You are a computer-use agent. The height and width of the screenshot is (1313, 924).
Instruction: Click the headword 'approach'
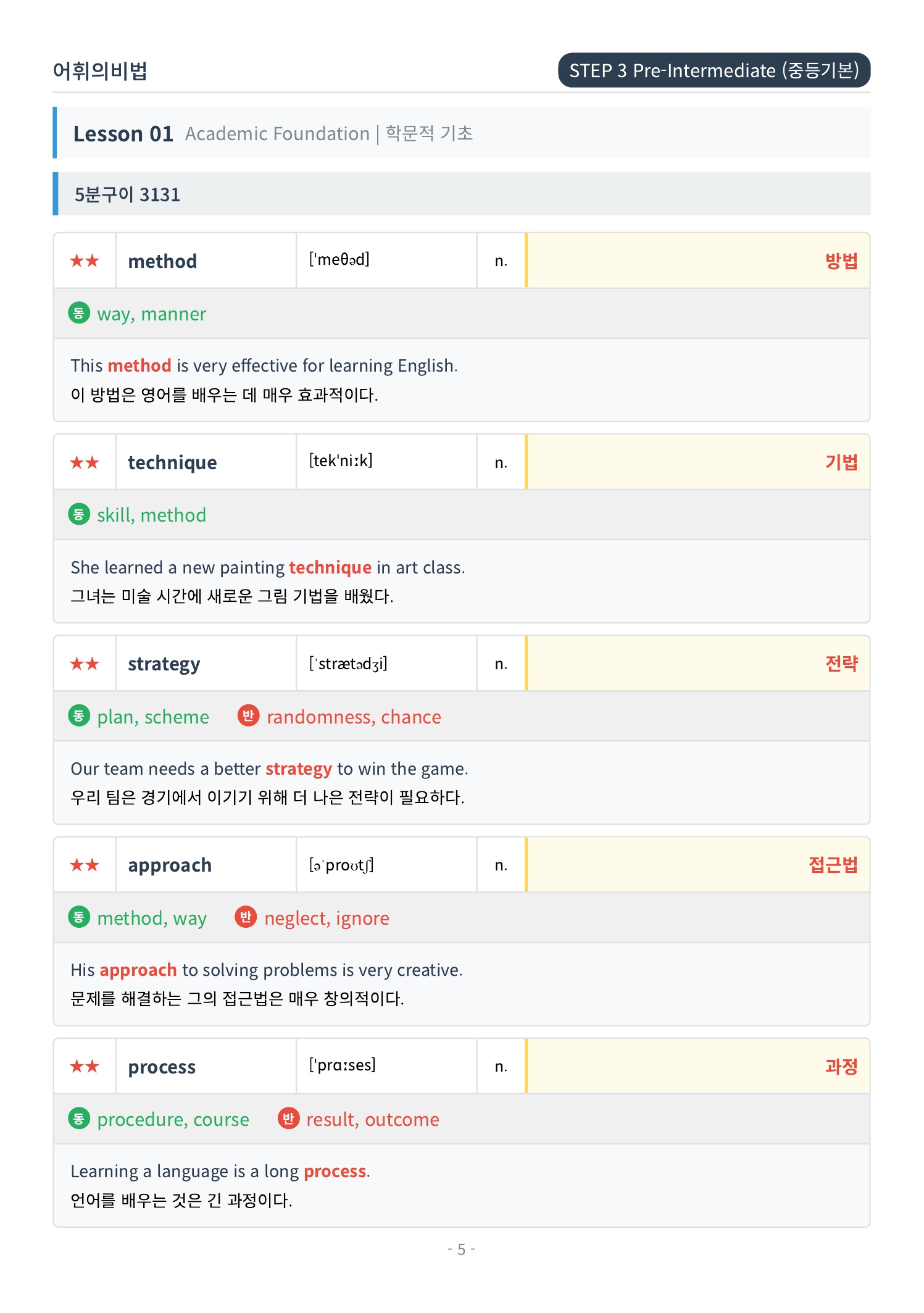[x=170, y=865]
